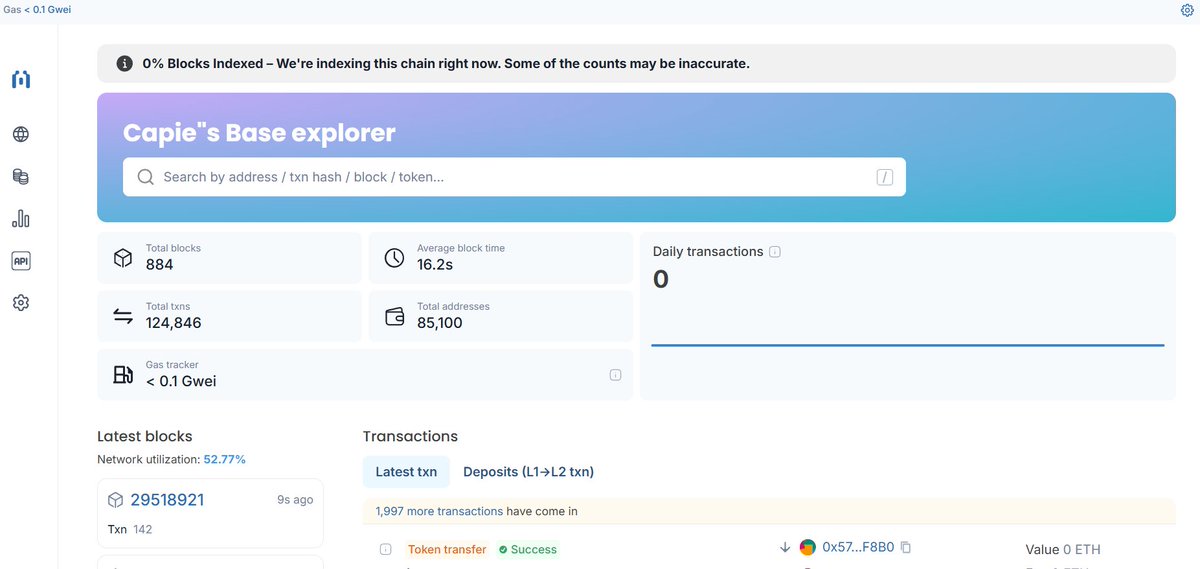This screenshot has width=1200, height=569.
Task: Open the Total txns 124,846 card
Action: 229,316
